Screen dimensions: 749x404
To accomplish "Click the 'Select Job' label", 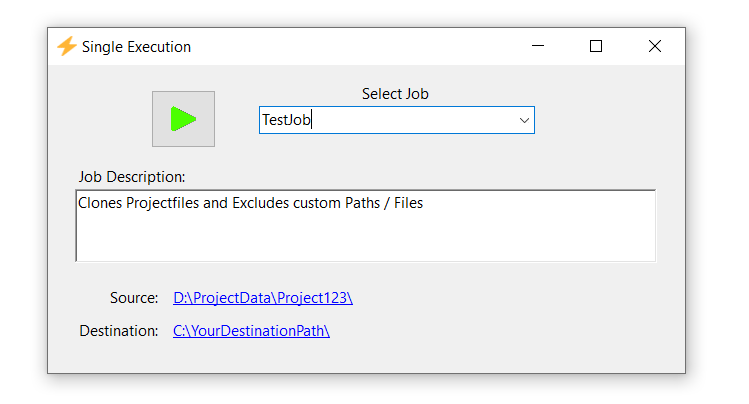I will point(395,94).
